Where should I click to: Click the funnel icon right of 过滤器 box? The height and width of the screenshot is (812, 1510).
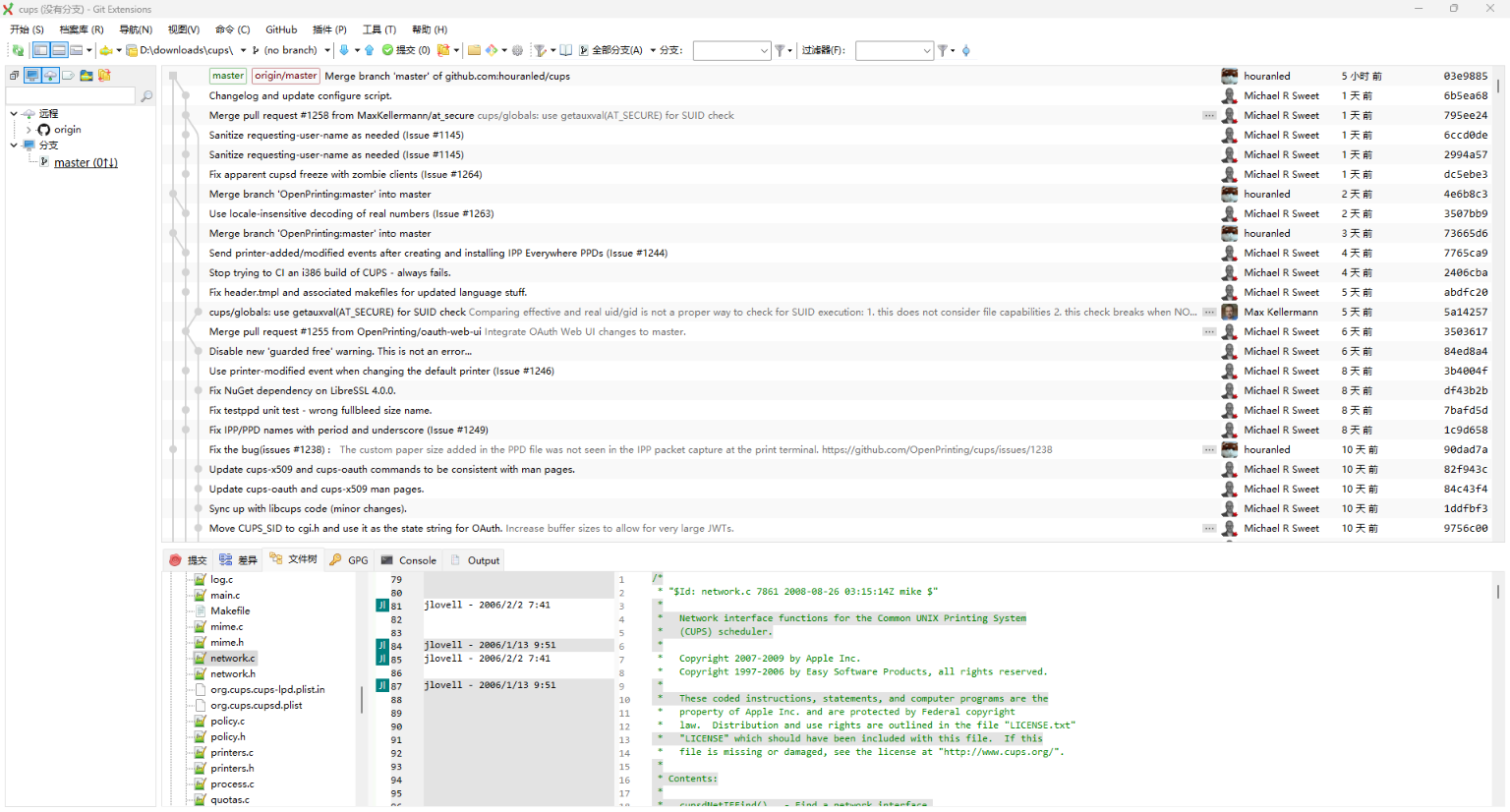(x=943, y=50)
